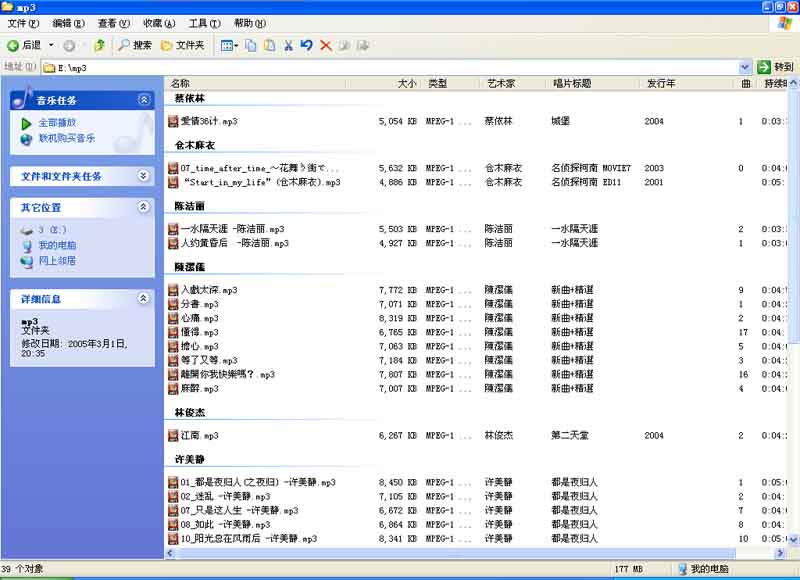Sort by the 艺术家 column header
The width and height of the screenshot is (800, 580).
[x=513, y=83]
